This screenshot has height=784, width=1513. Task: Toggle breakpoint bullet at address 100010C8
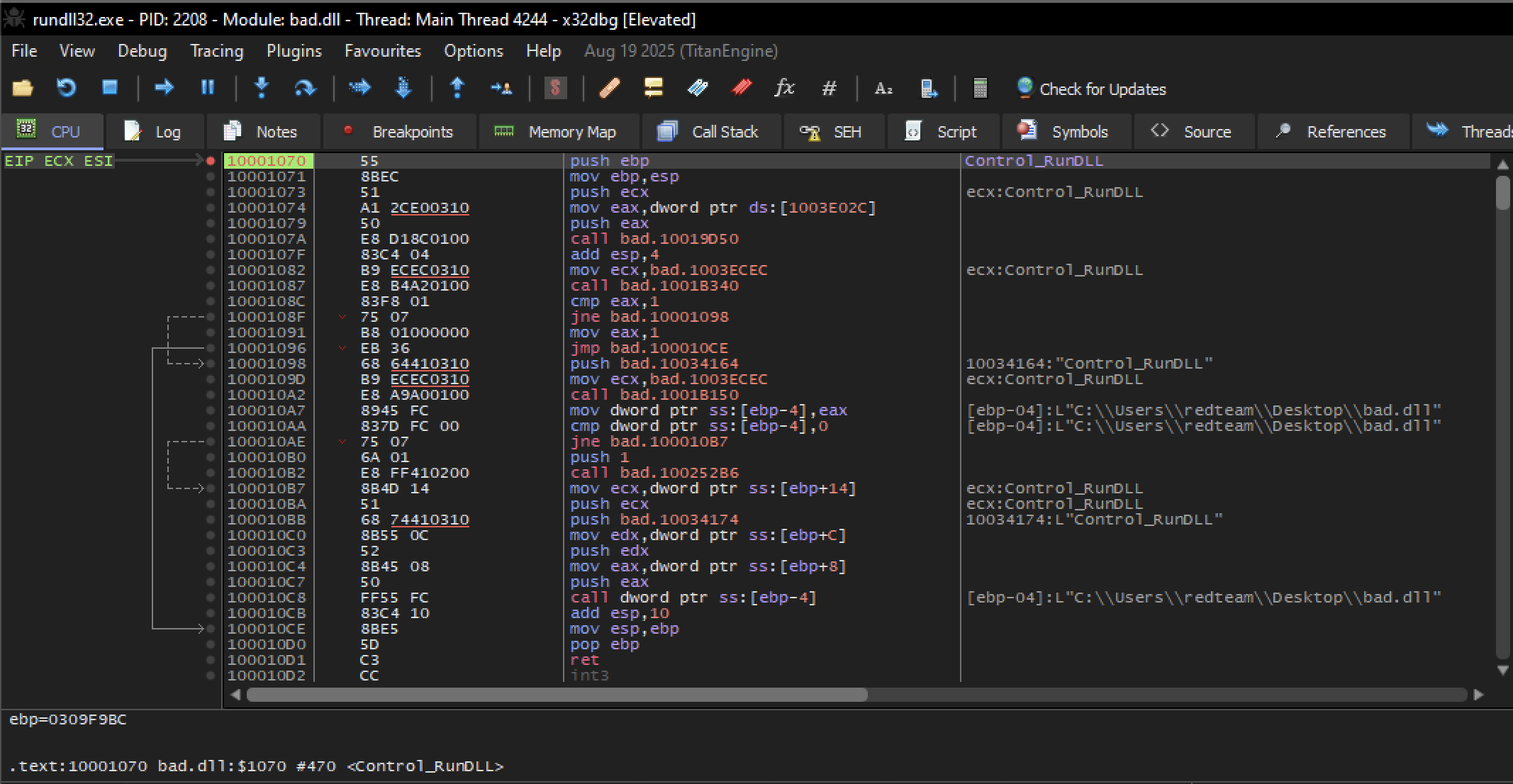[211, 598]
